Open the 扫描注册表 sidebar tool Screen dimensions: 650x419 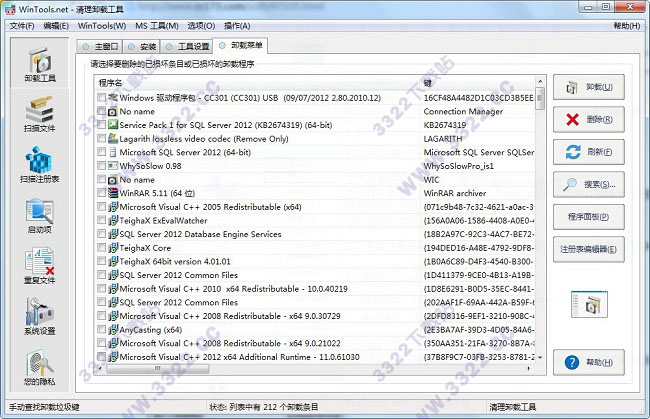click(x=40, y=165)
